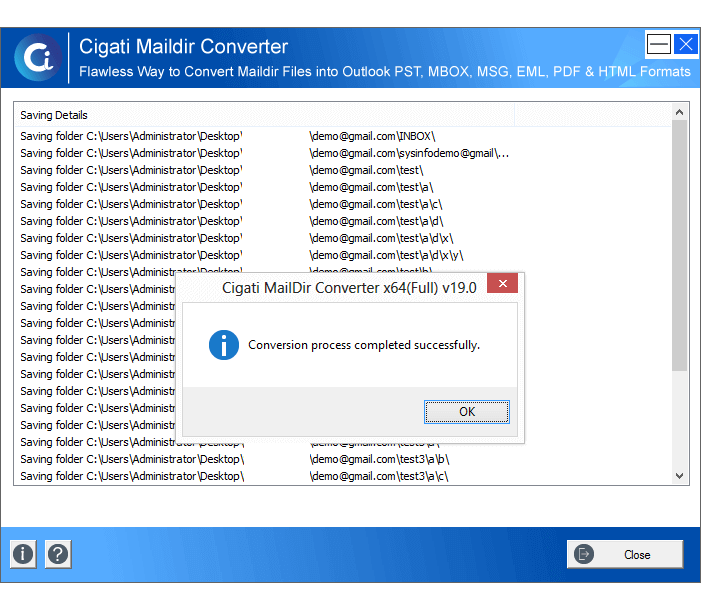This screenshot has width=701, height=611.
Task: Click the 'Cigati Maildir Converter' header title
Action: coord(183,46)
